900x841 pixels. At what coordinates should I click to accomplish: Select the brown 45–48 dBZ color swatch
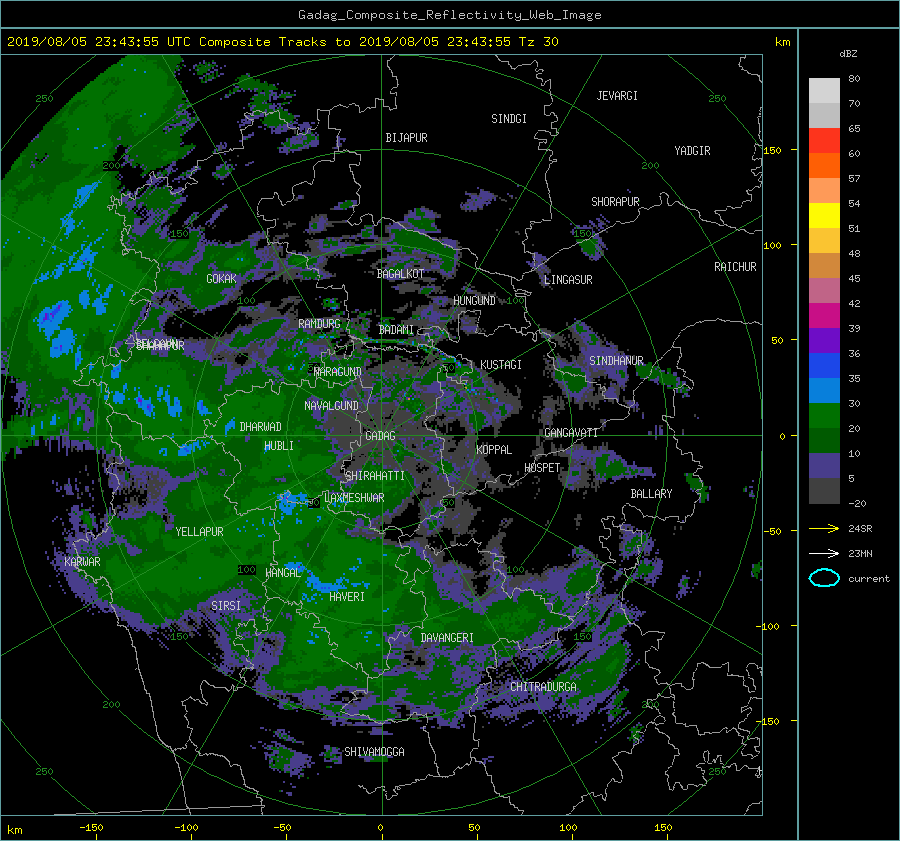tap(824, 266)
